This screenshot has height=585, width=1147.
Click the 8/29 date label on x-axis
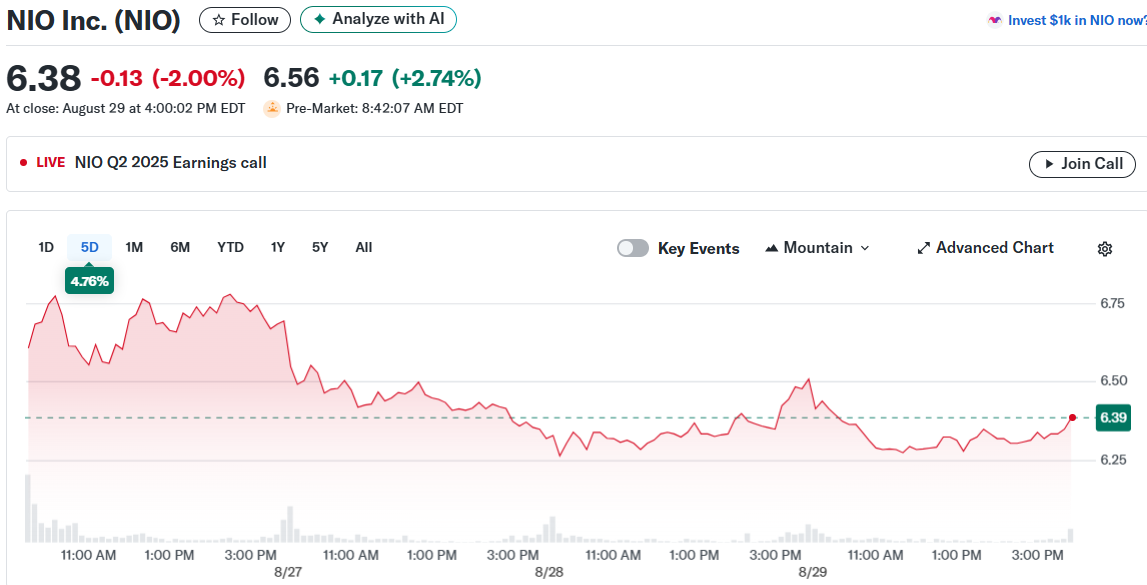813,572
